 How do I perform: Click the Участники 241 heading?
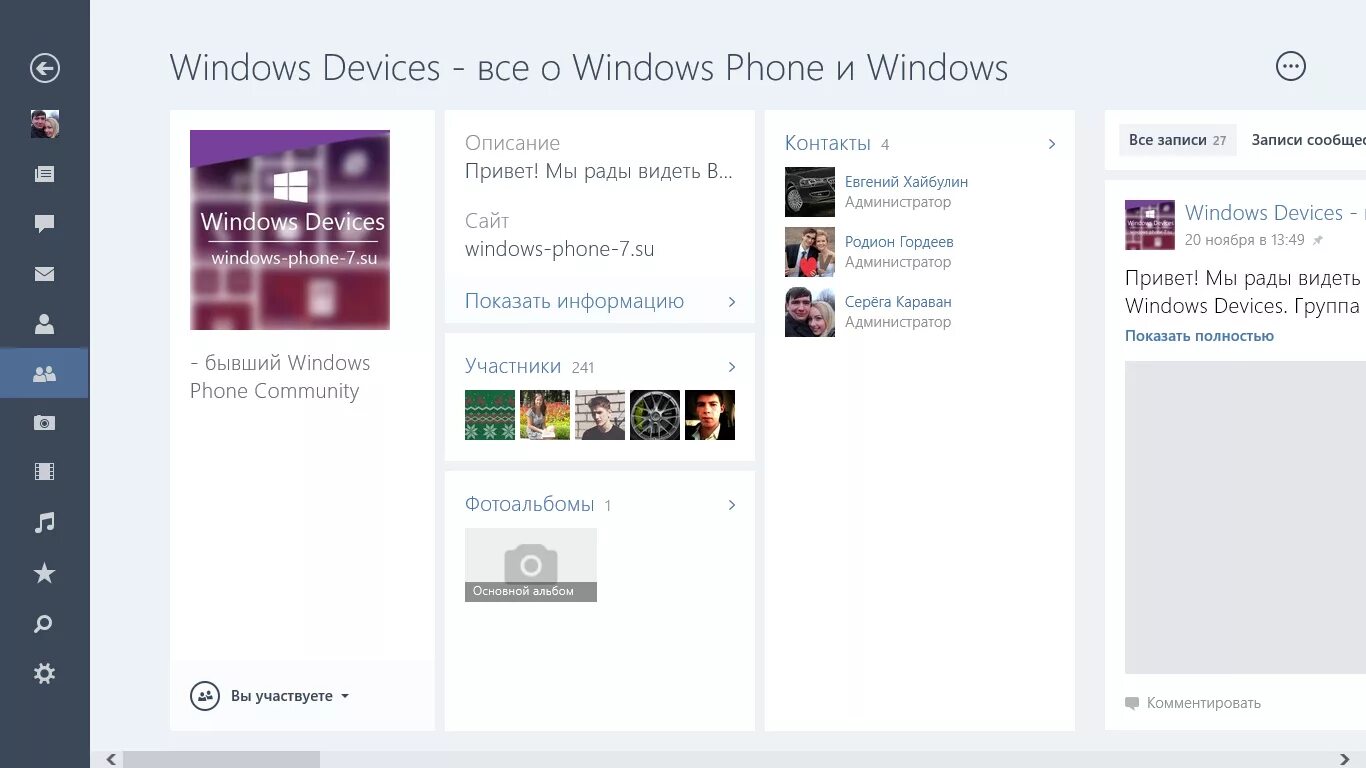530,367
